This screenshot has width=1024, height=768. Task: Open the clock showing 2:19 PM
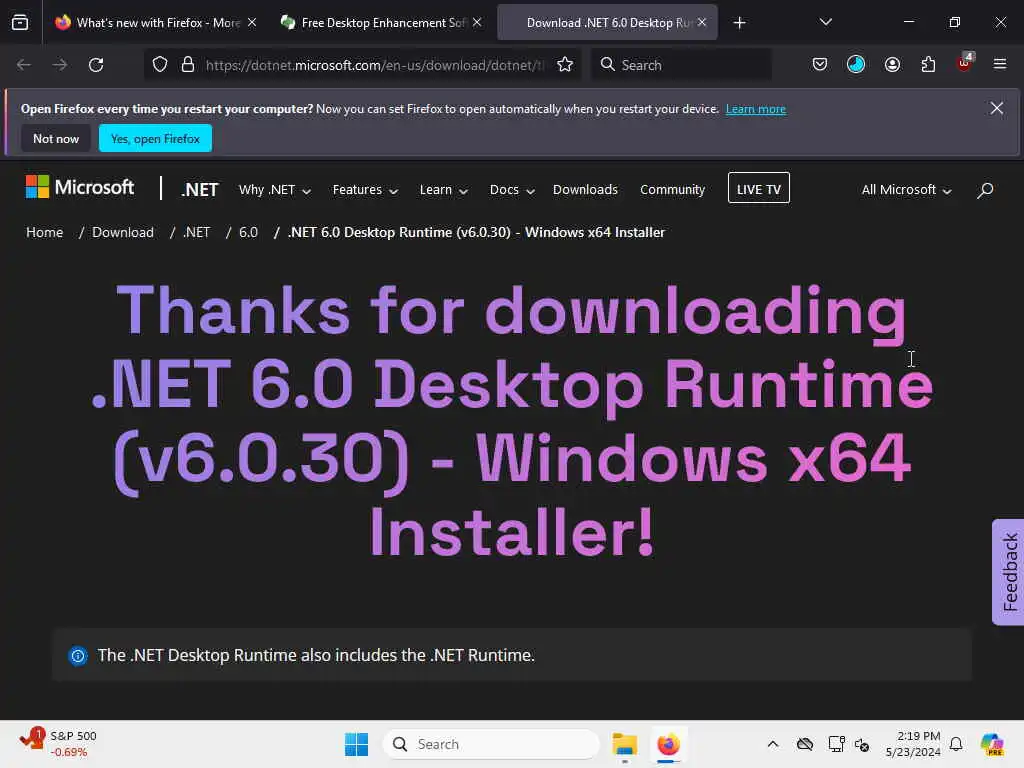tap(913, 744)
